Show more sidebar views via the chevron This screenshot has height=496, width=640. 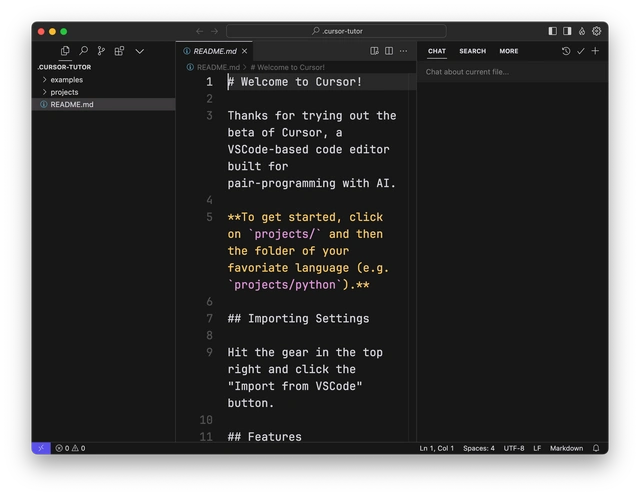(x=139, y=51)
